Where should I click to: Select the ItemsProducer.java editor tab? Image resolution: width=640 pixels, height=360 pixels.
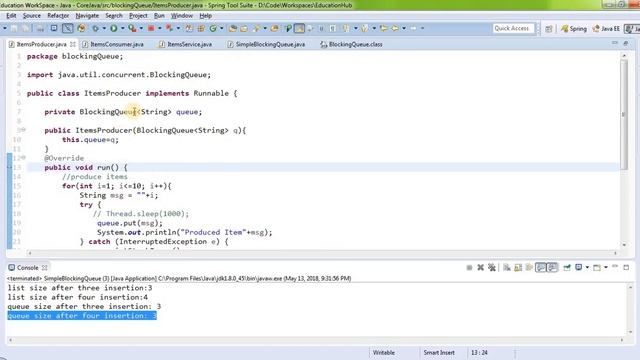click(x=41, y=44)
